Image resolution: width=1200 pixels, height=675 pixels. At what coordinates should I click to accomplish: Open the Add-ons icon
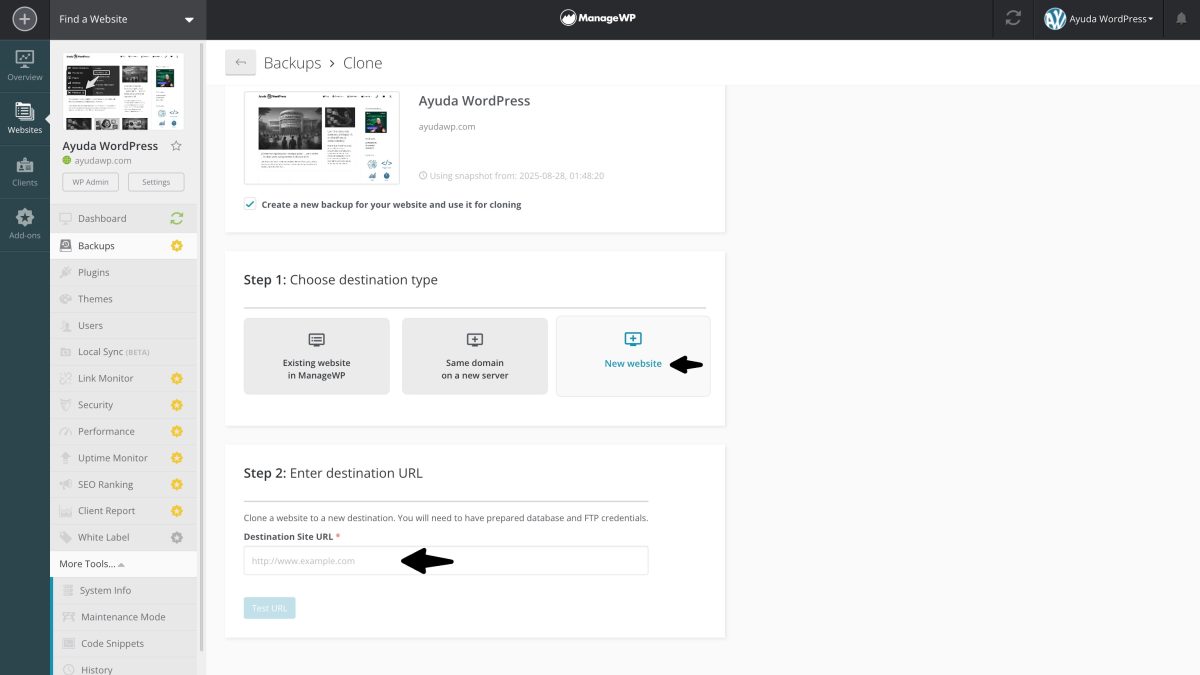24,220
